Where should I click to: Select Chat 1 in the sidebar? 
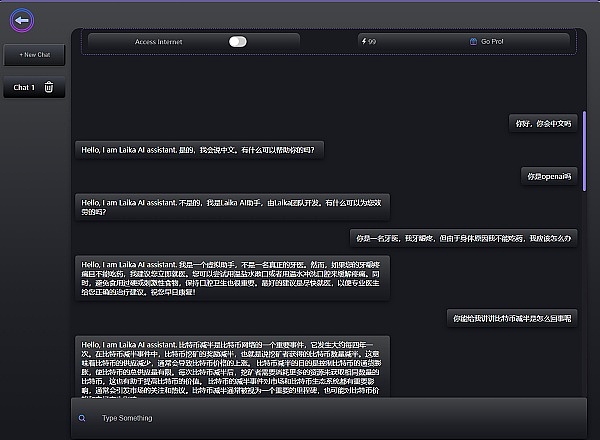(x=24, y=88)
